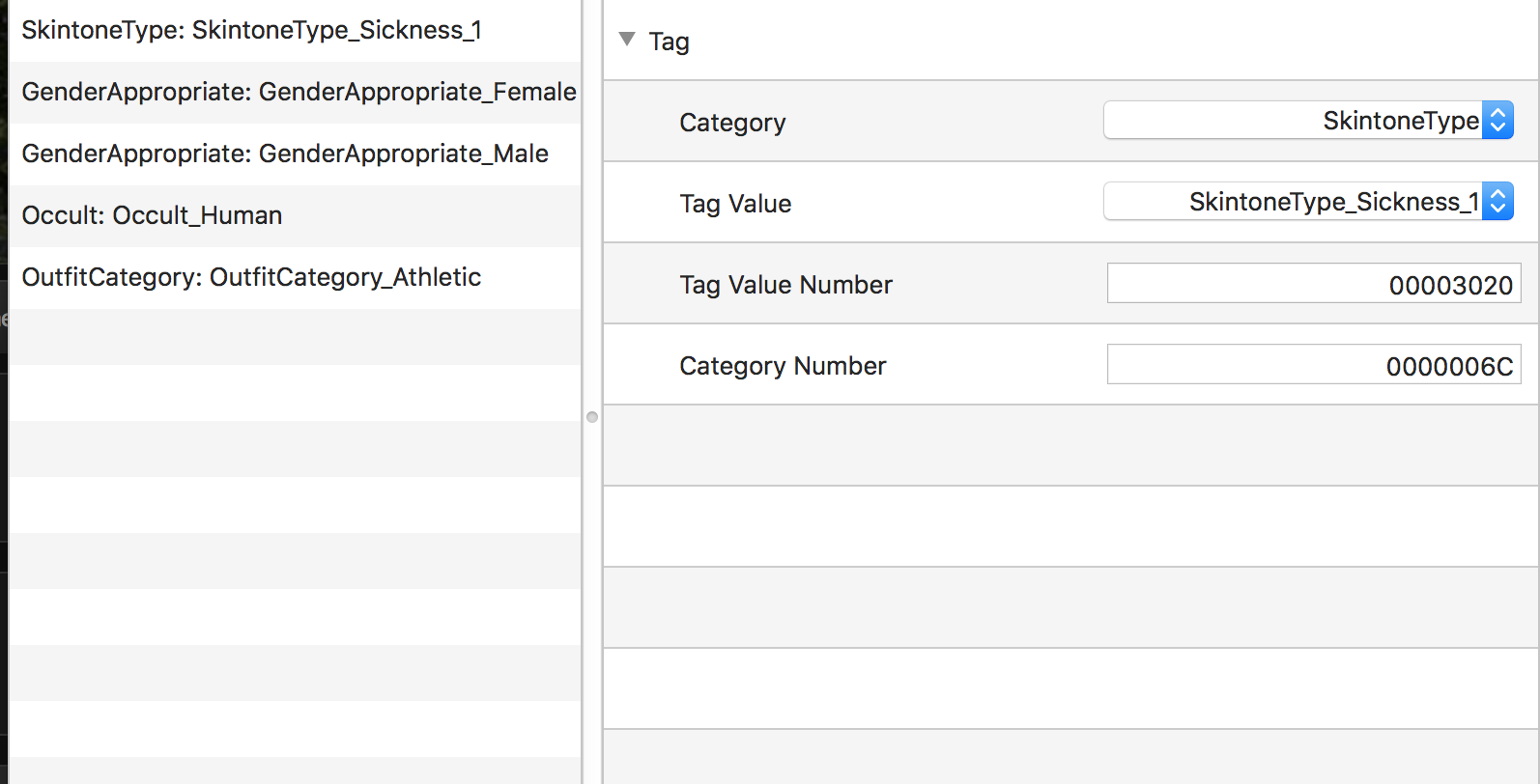Select the OutfitCategory_Athletic list row
This screenshot has width=1540, height=784.
295,278
